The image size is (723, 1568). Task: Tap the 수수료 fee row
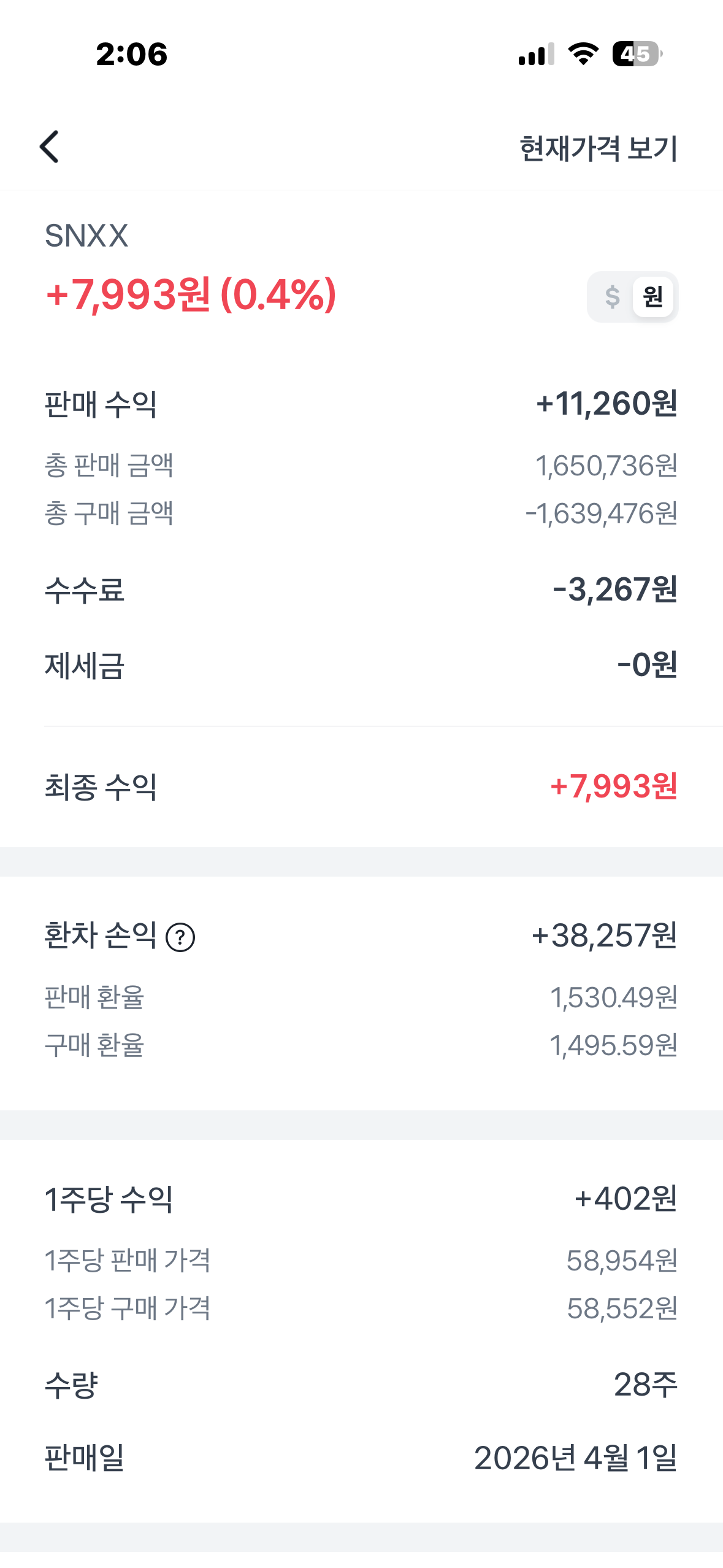(x=361, y=590)
